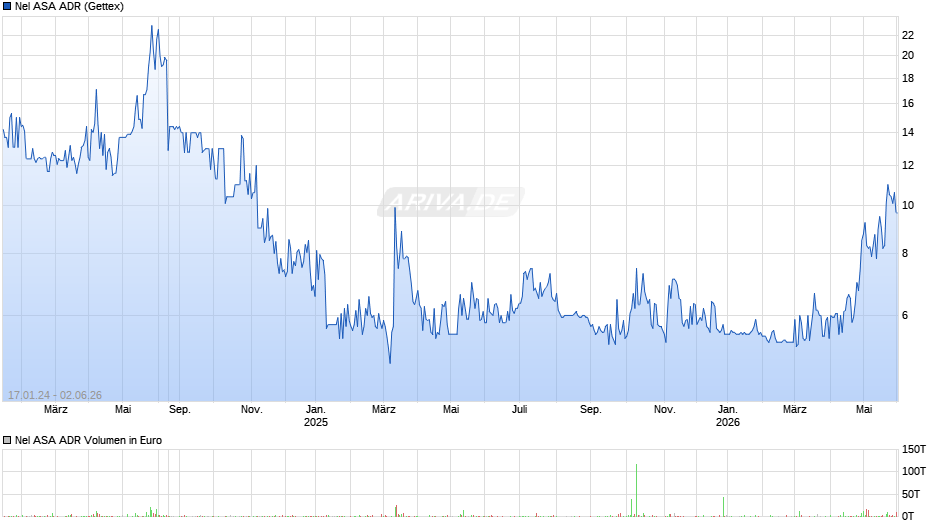The width and height of the screenshot is (940, 526).
Task: Click the price axis label 6
Action: (905, 315)
